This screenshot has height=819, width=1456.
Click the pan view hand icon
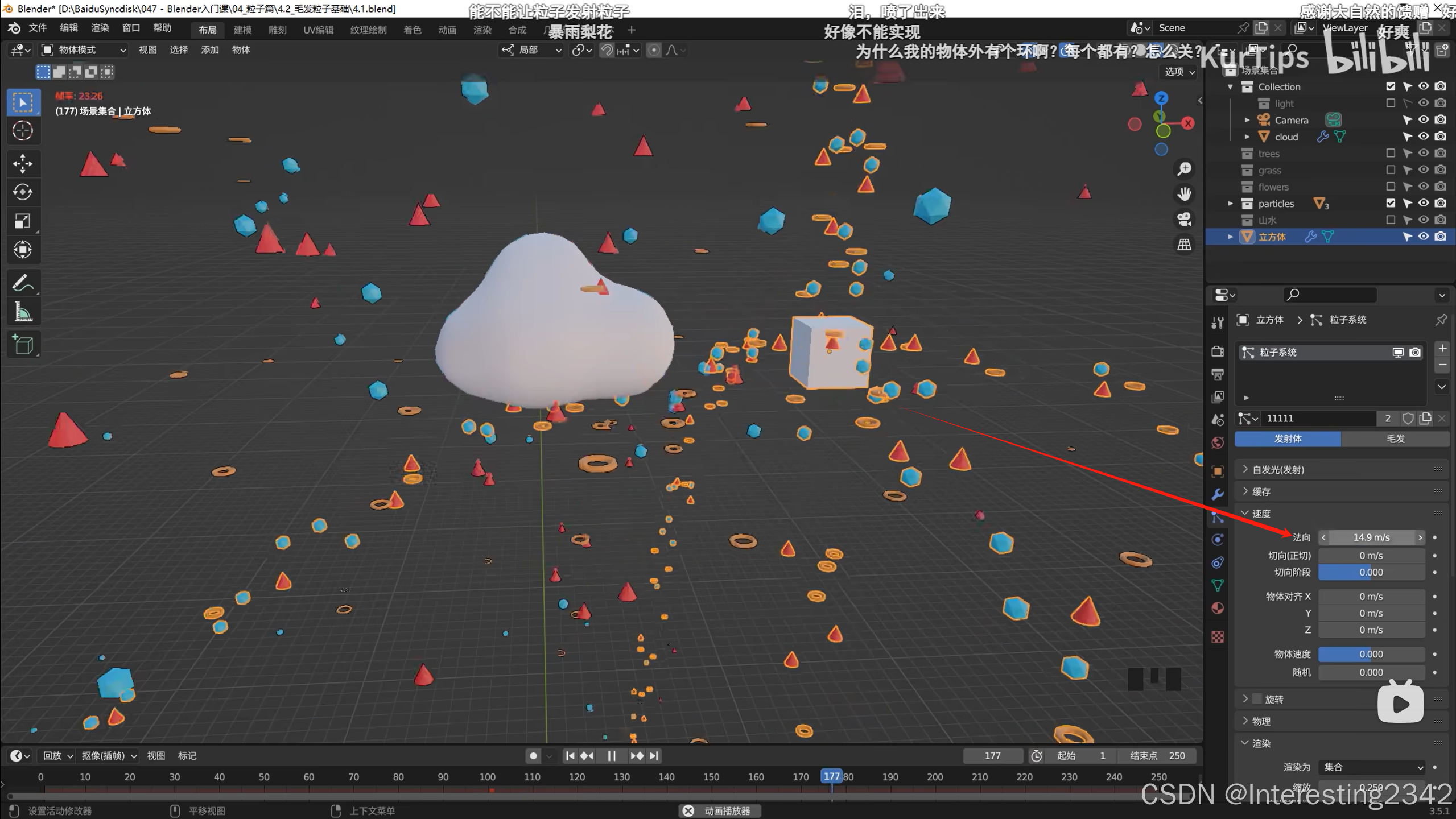(1184, 194)
